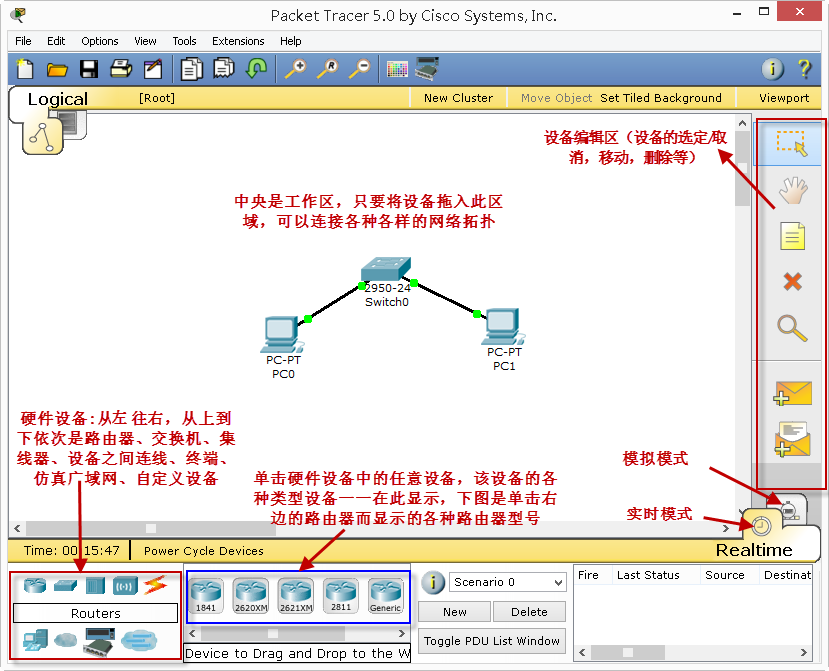The width and height of the screenshot is (829, 671).
Task: Open the Logical workspace tab
Action: (57, 99)
